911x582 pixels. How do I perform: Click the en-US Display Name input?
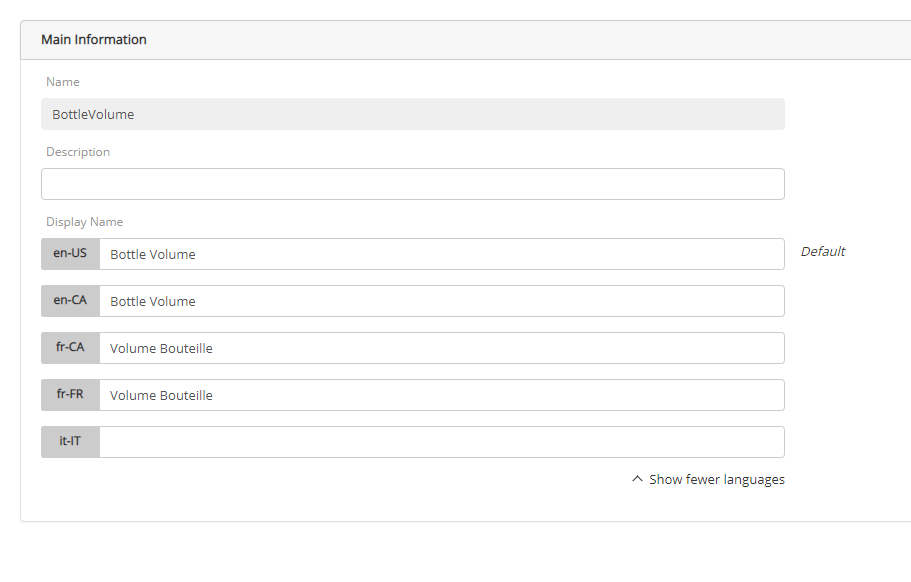[441, 254]
